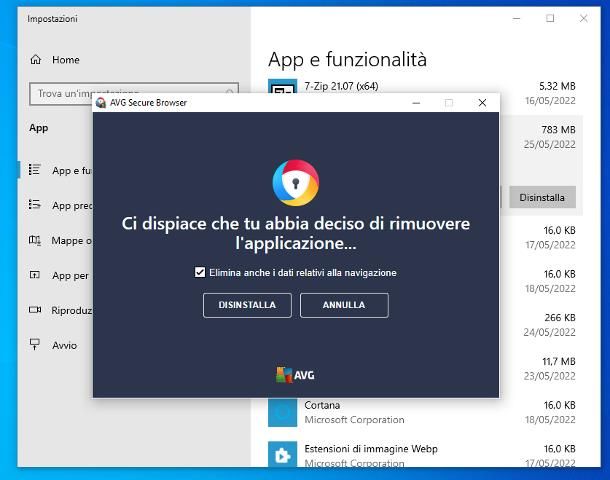Click the Estensioni di immagine Webp icon
The height and width of the screenshot is (480, 610).
click(x=282, y=454)
